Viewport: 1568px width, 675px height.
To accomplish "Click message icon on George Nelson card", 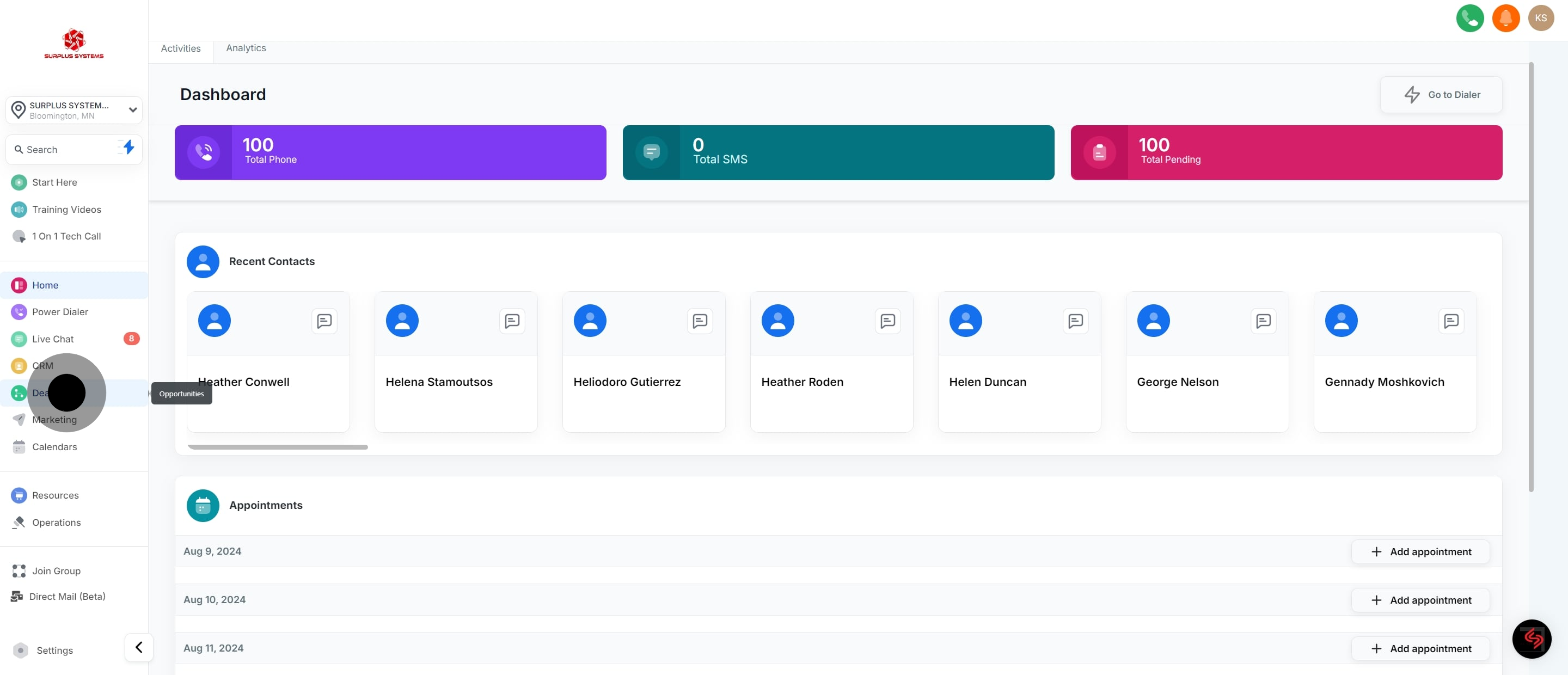I will (x=1263, y=321).
